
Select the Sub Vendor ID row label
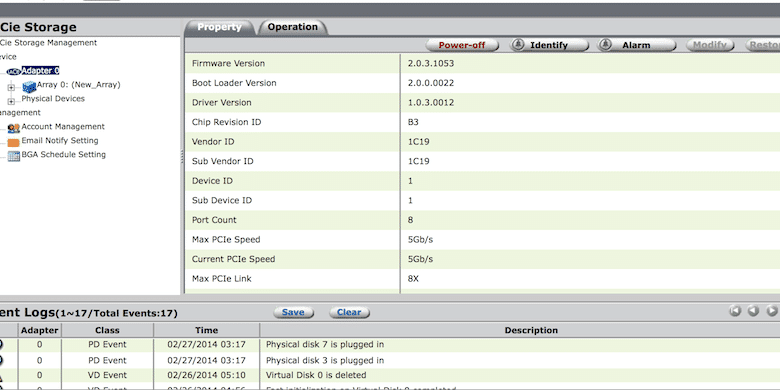(x=222, y=161)
